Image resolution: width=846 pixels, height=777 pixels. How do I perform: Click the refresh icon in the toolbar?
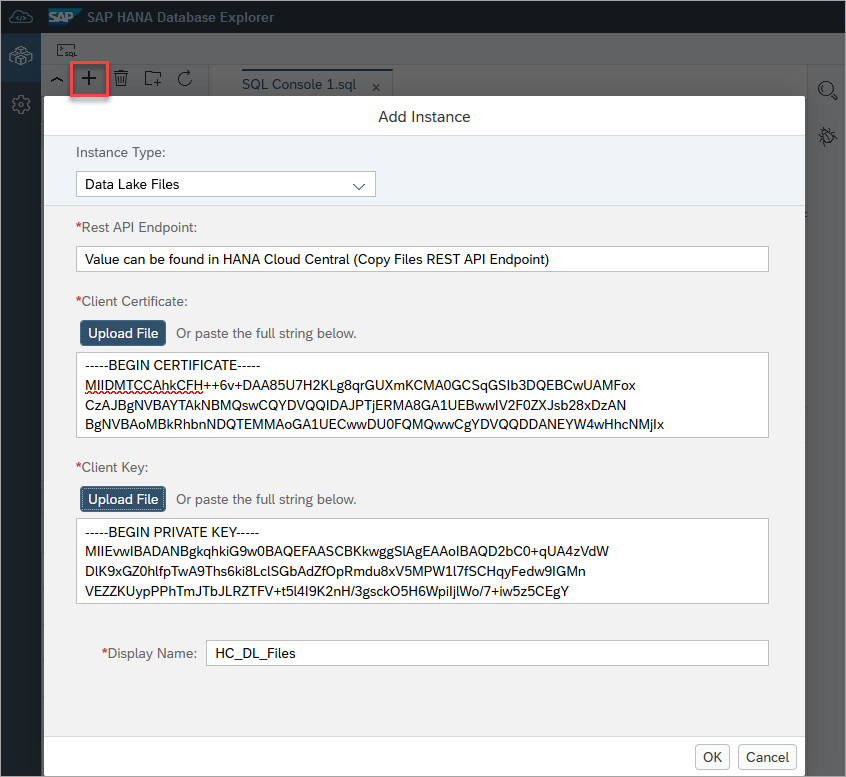(185, 78)
